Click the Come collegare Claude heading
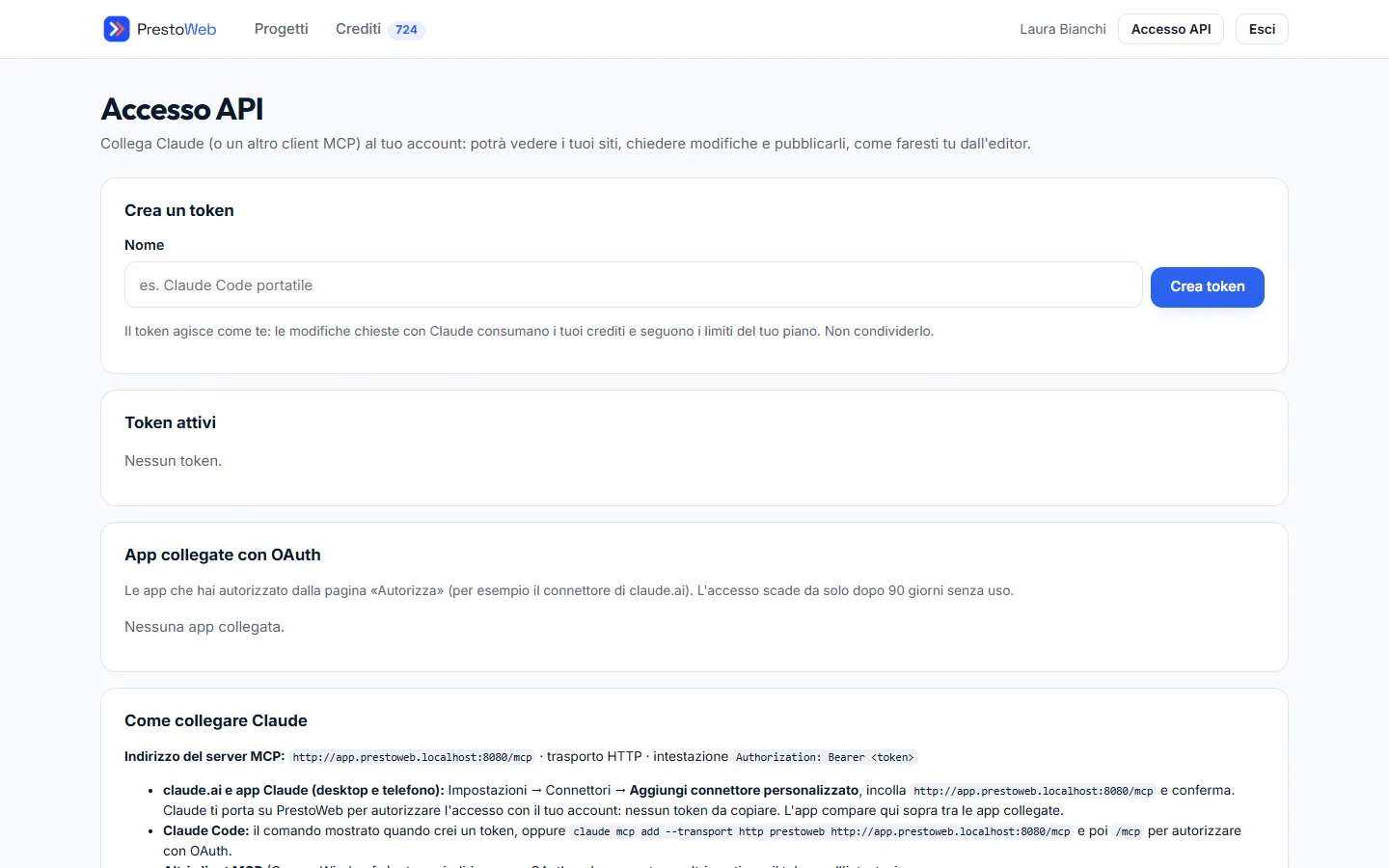This screenshot has width=1389, height=868. pos(216,720)
